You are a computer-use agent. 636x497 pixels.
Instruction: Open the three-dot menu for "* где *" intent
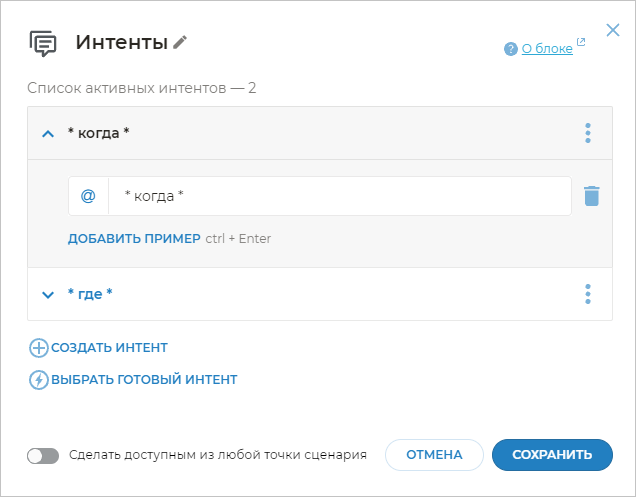click(588, 294)
